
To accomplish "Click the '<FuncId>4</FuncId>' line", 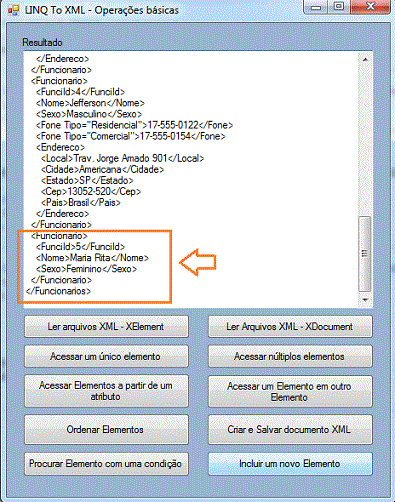I will [x=80, y=92].
